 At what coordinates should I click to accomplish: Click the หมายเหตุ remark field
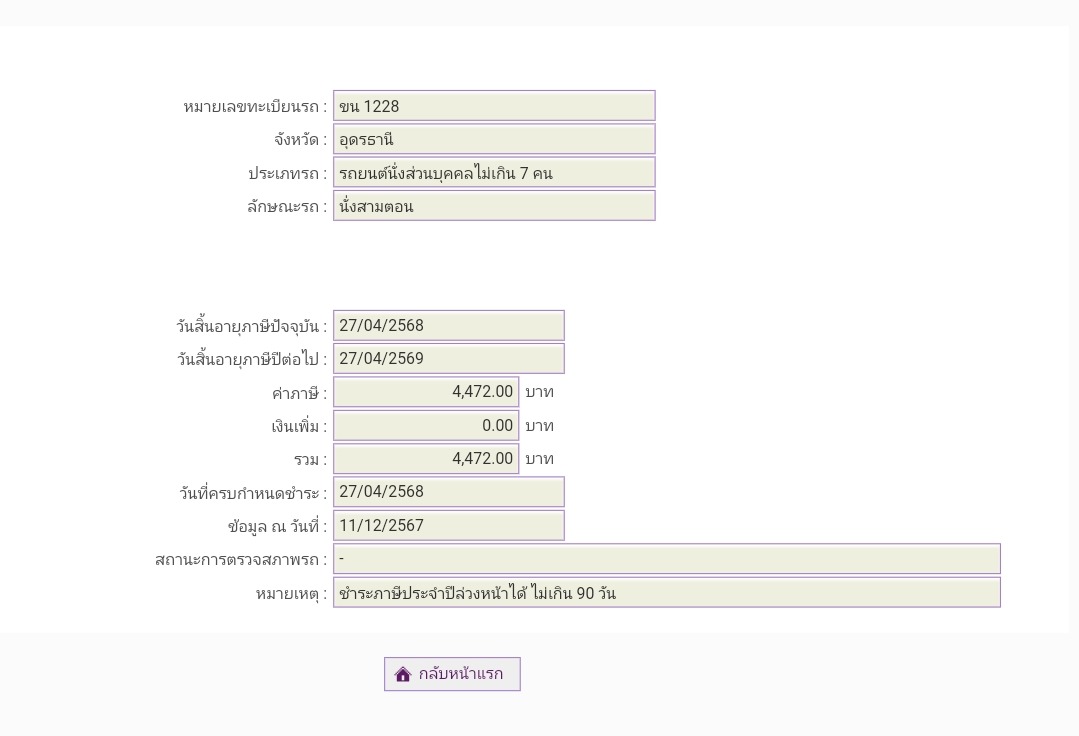[x=666, y=592]
